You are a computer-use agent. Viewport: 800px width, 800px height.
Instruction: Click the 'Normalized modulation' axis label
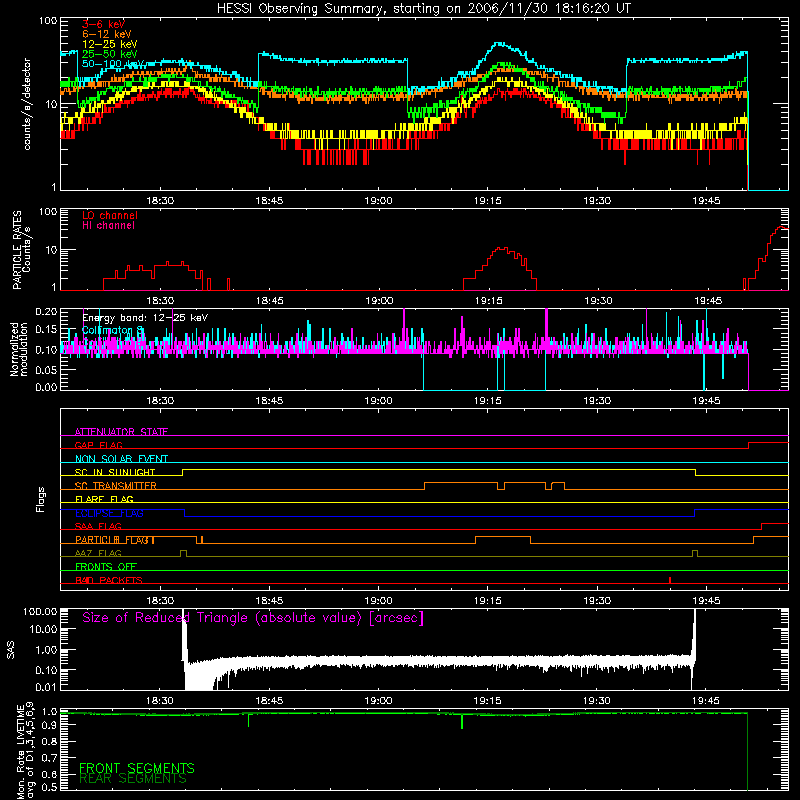click(19, 349)
